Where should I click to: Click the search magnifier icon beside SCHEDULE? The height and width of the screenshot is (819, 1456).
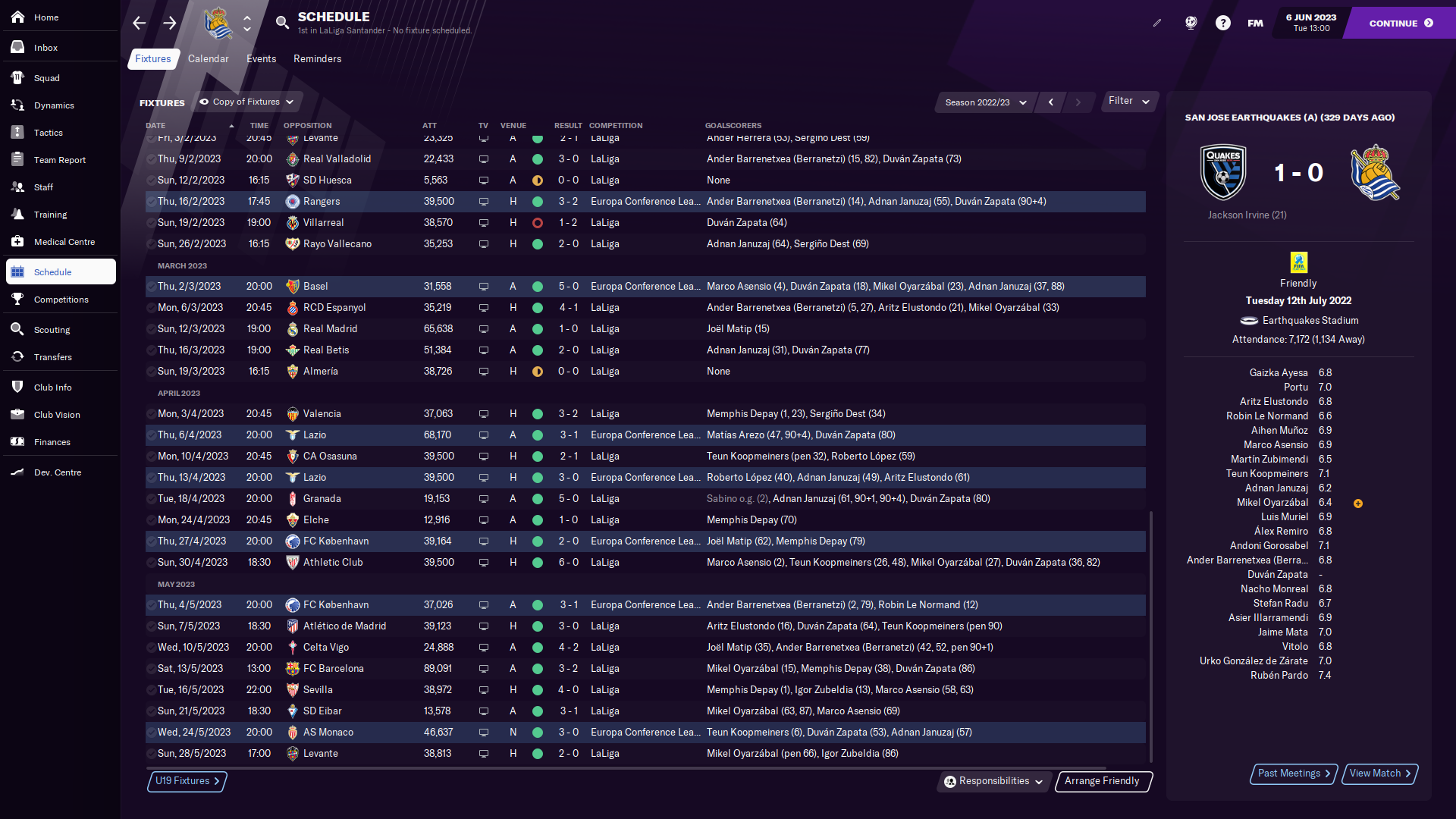(x=282, y=23)
